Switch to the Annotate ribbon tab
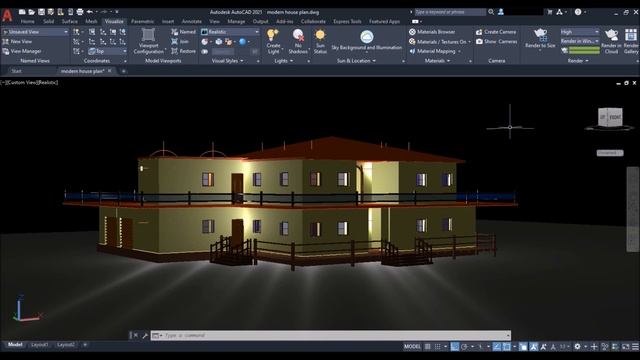The height and width of the screenshot is (360, 640). 191,21
